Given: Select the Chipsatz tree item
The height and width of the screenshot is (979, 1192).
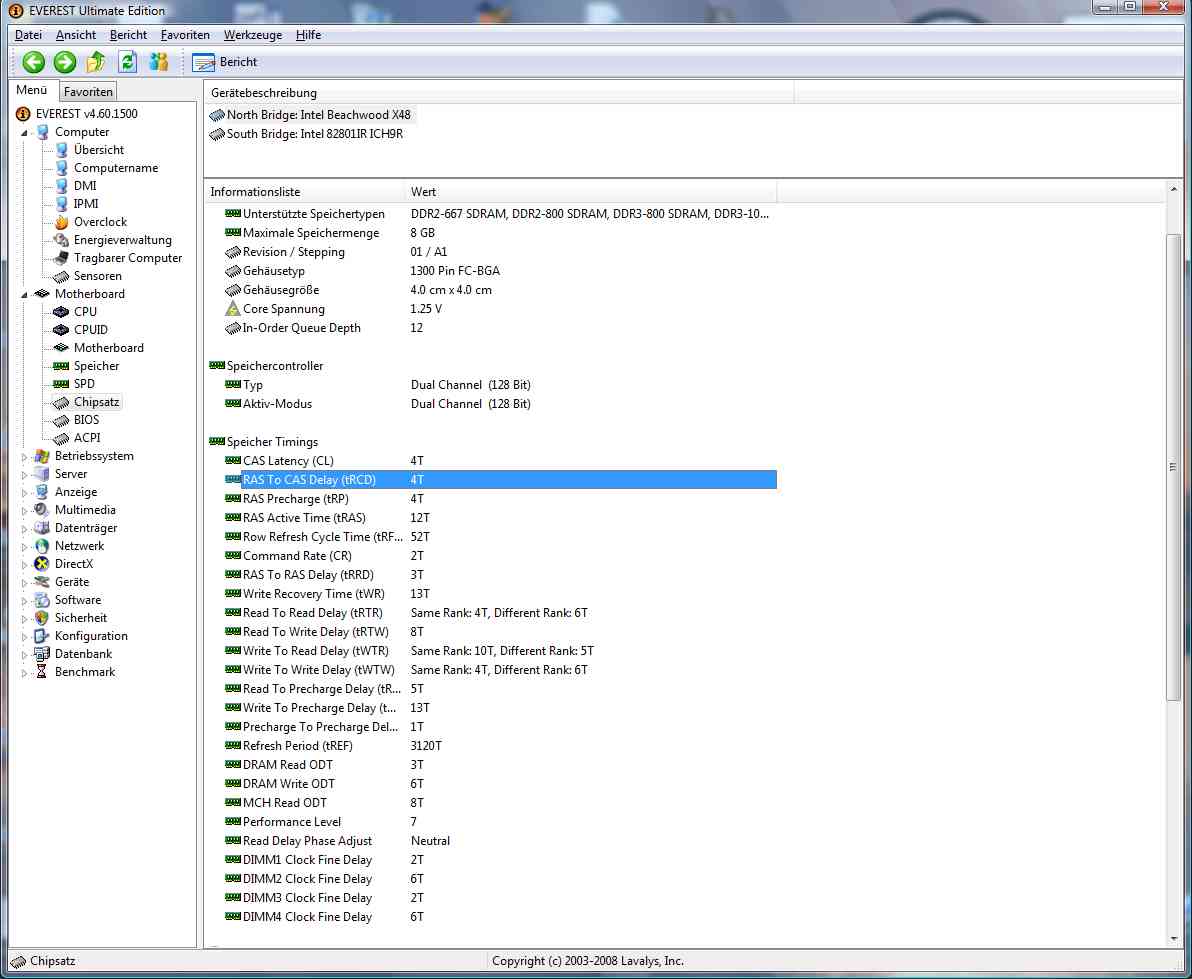Looking at the screenshot, I should click(97, 402).
